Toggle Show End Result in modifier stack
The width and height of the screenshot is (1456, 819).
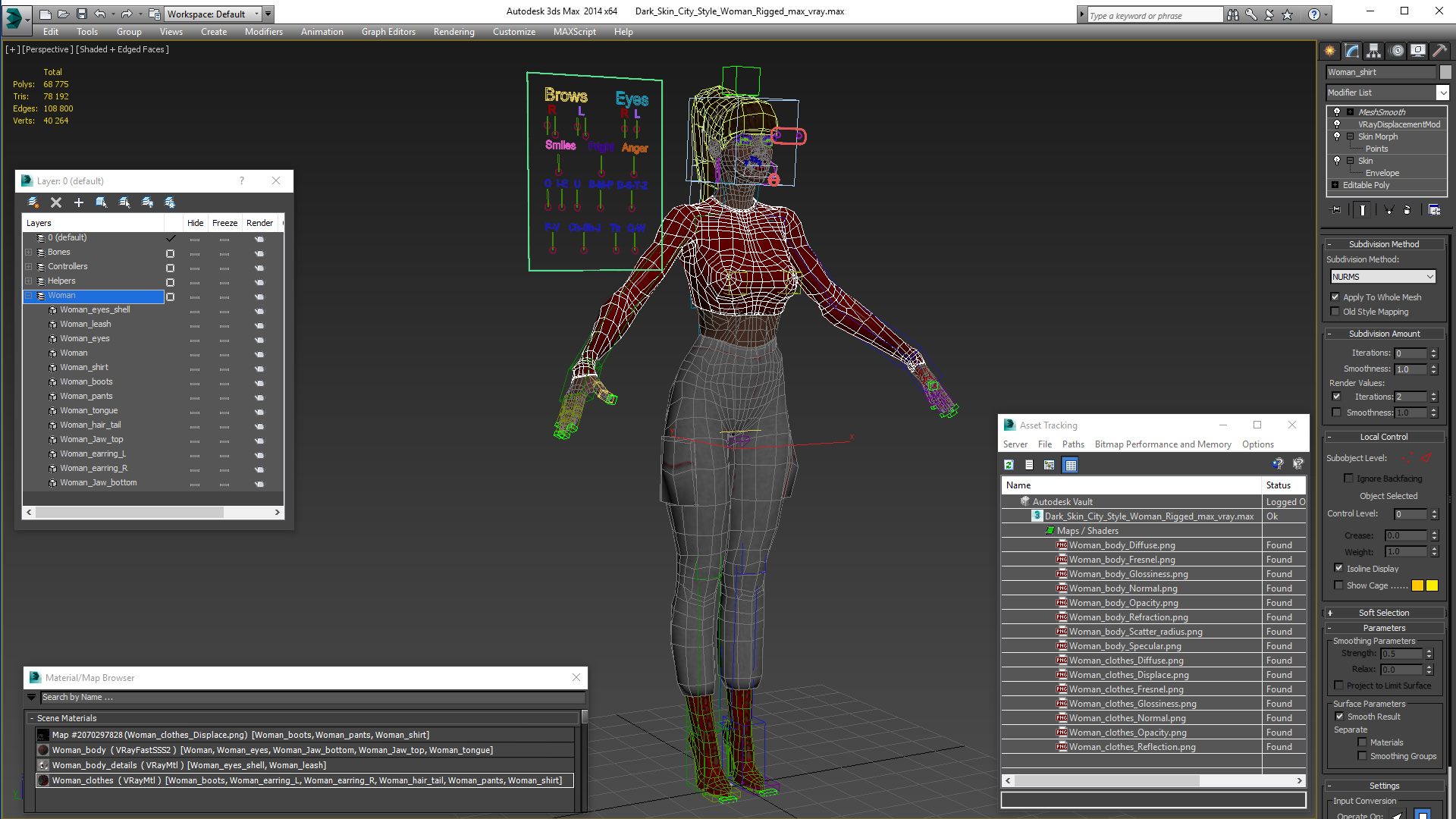(x=1363, y=210)
